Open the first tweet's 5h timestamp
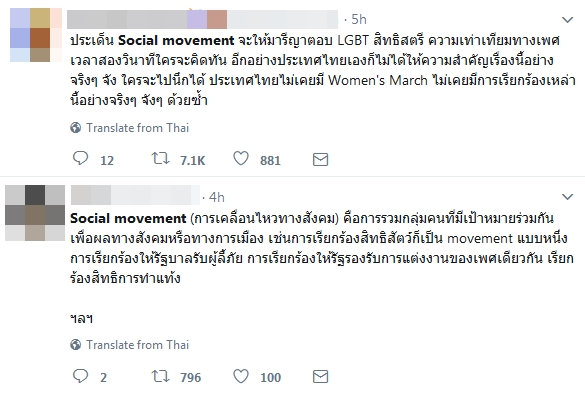Image resolution: width=585 pixels, height=393 pixels. (359, 19)
